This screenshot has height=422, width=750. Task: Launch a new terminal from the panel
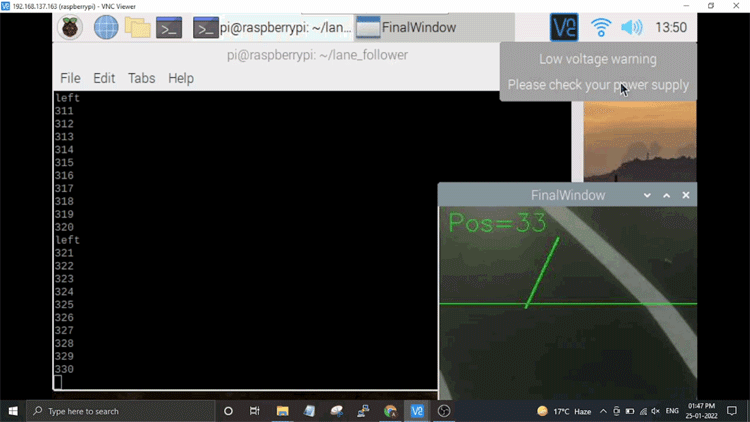coord(169,27)
